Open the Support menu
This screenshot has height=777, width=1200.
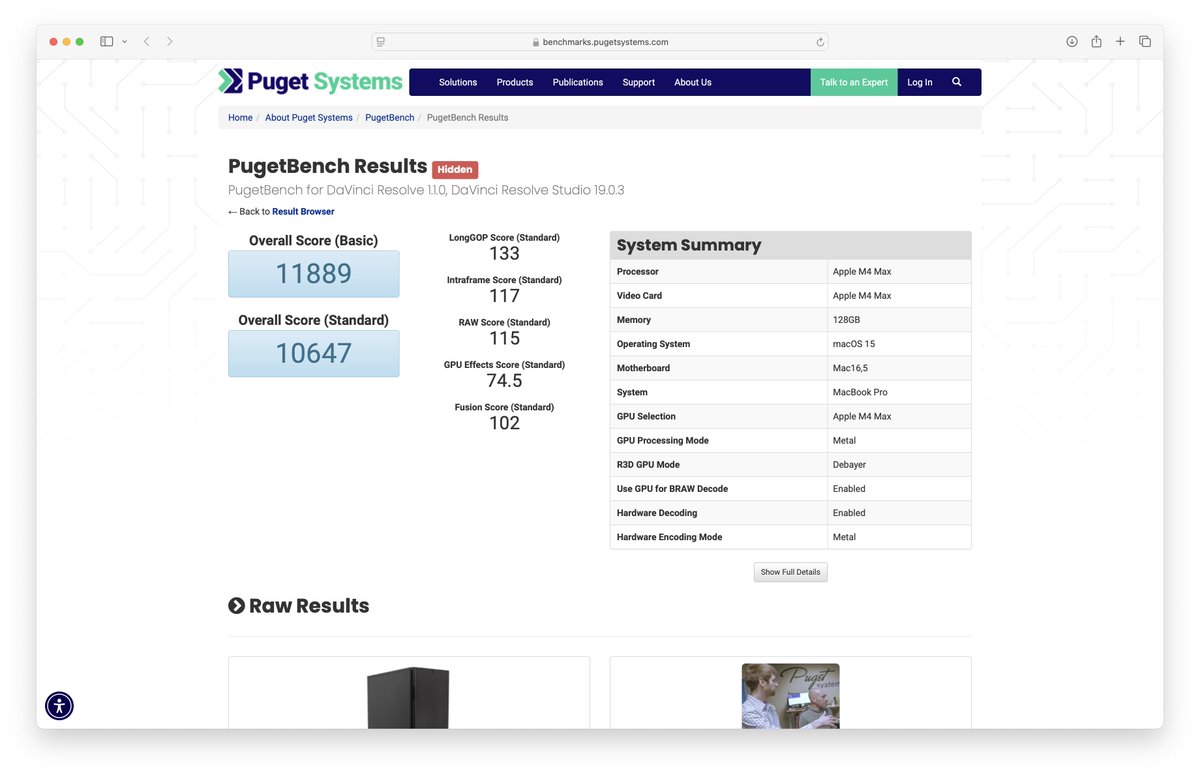(x=639, y=82)
